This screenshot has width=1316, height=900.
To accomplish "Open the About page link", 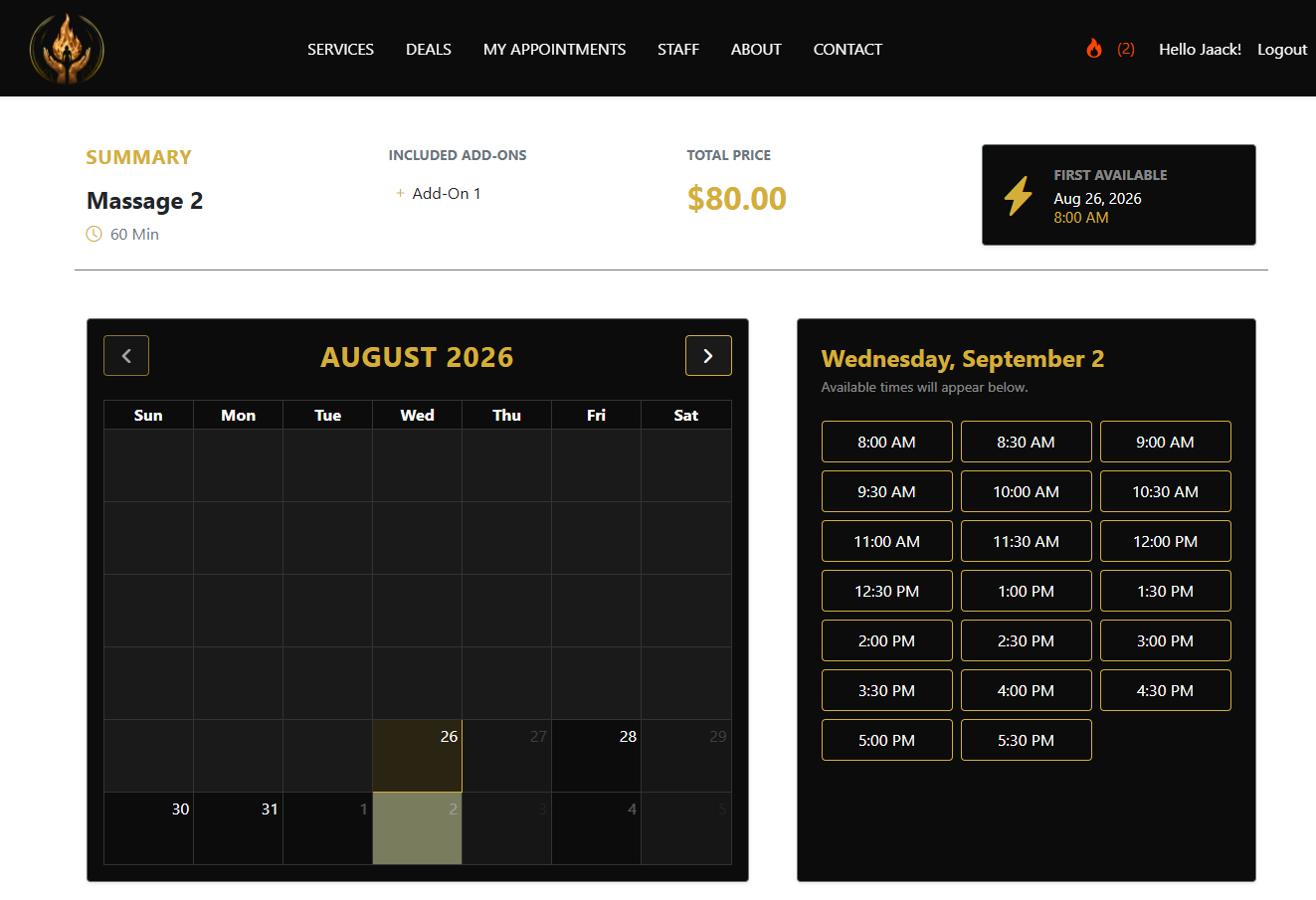I will (756, 49).
